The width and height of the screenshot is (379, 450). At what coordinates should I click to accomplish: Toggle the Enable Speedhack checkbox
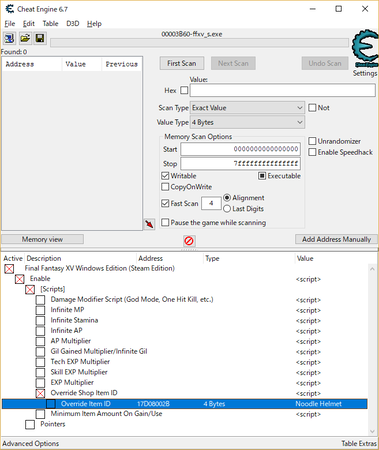[312, 152]
